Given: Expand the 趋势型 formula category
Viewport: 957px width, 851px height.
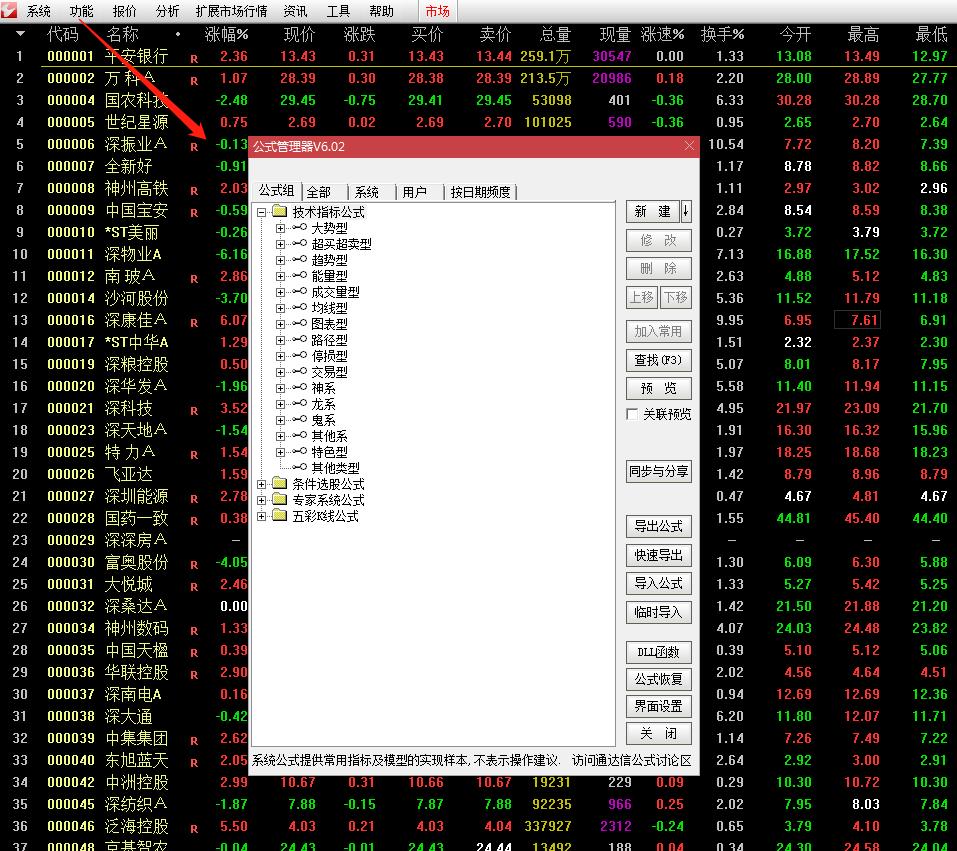Looking at the screenshot, I should point(278,261).
